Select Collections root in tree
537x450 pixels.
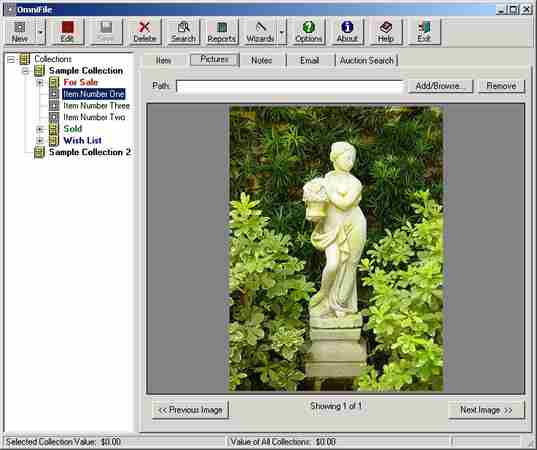point(53,59)
